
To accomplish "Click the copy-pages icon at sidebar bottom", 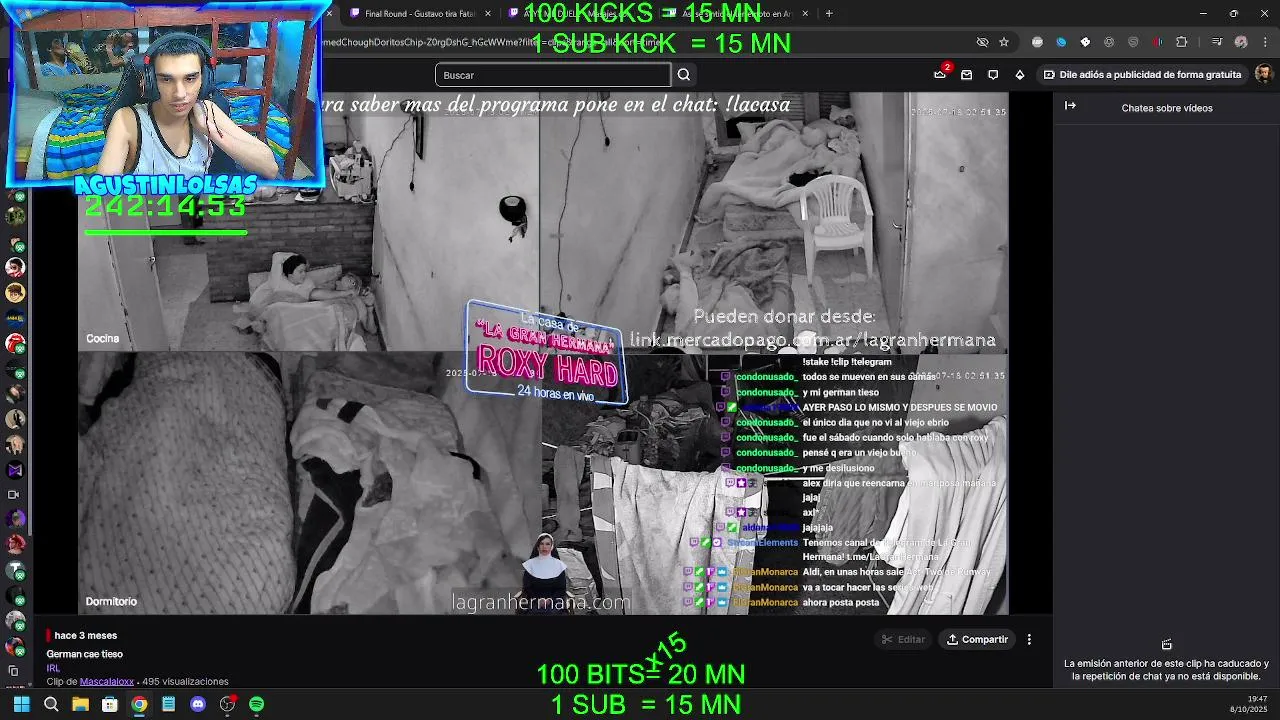I will click(14, 671).
